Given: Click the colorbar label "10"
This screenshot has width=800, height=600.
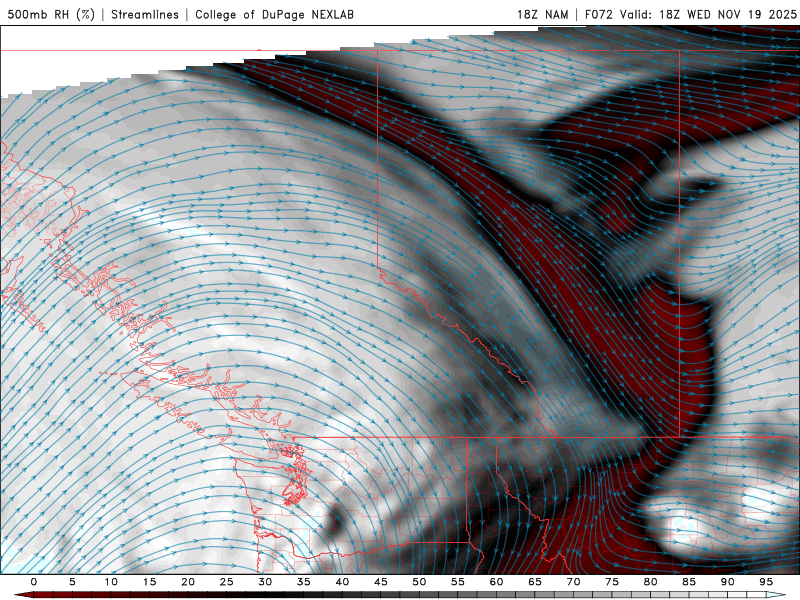Looking at the screenshot, I should tap(111, 582).
